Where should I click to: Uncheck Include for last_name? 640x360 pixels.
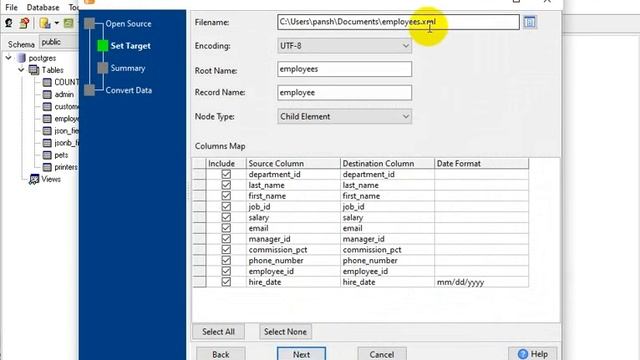(226, 185)
